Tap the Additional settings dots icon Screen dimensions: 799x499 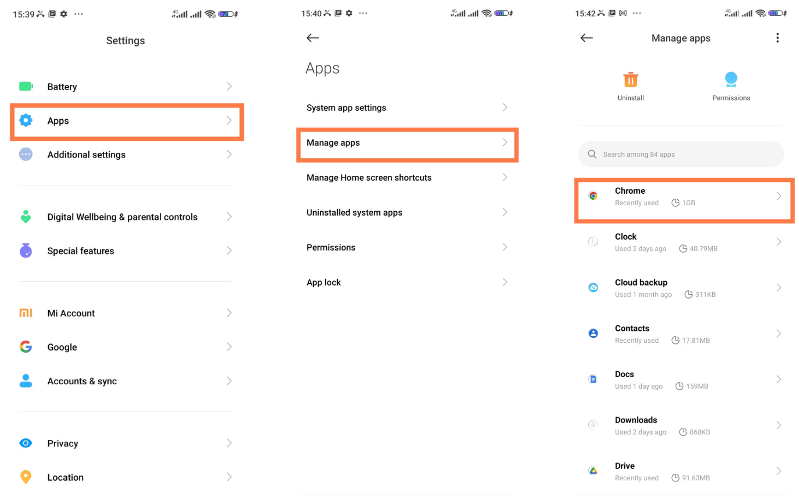coord(25,154)
